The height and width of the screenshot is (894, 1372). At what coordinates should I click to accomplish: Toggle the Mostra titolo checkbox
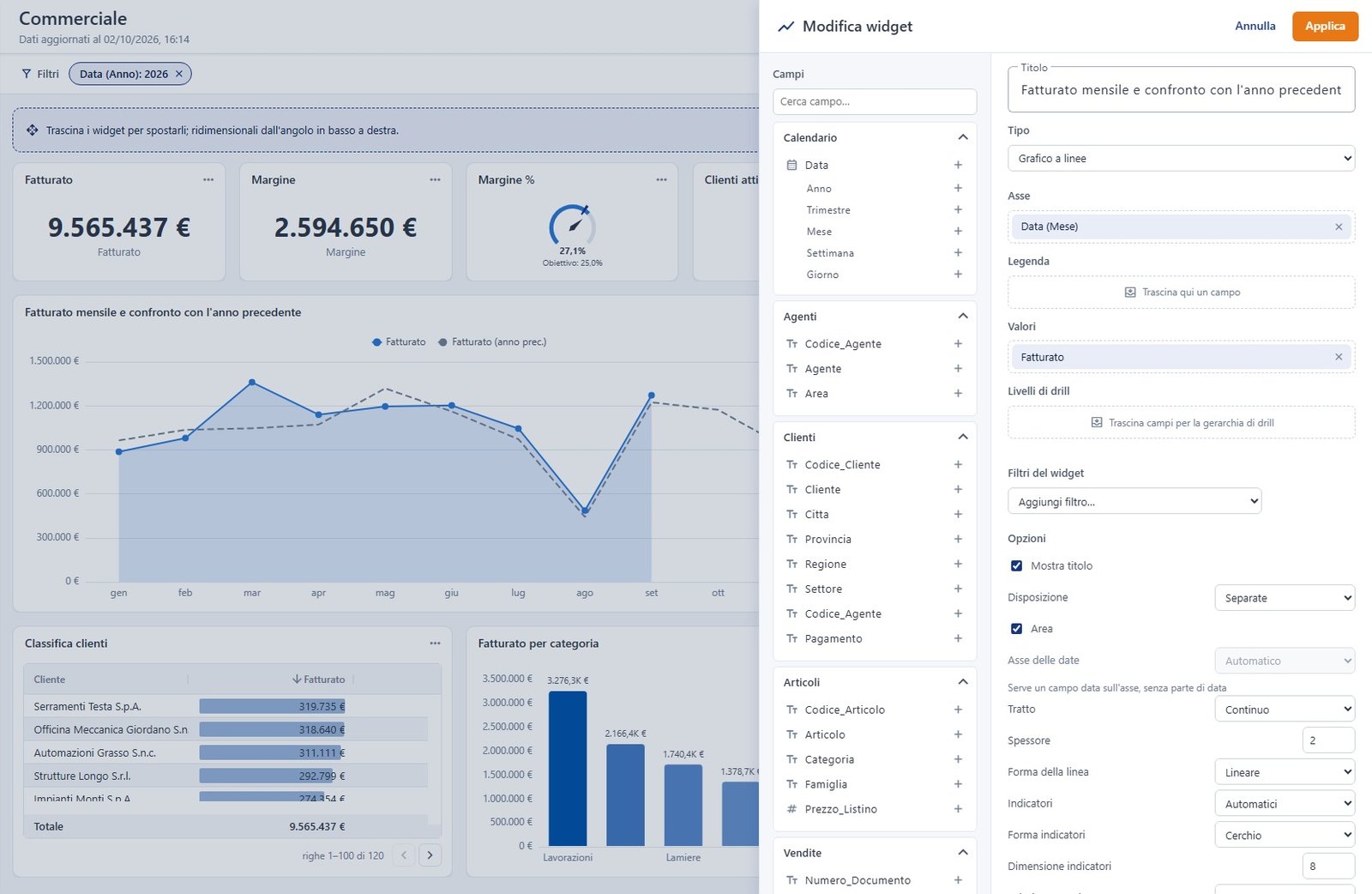point(1016,565)
